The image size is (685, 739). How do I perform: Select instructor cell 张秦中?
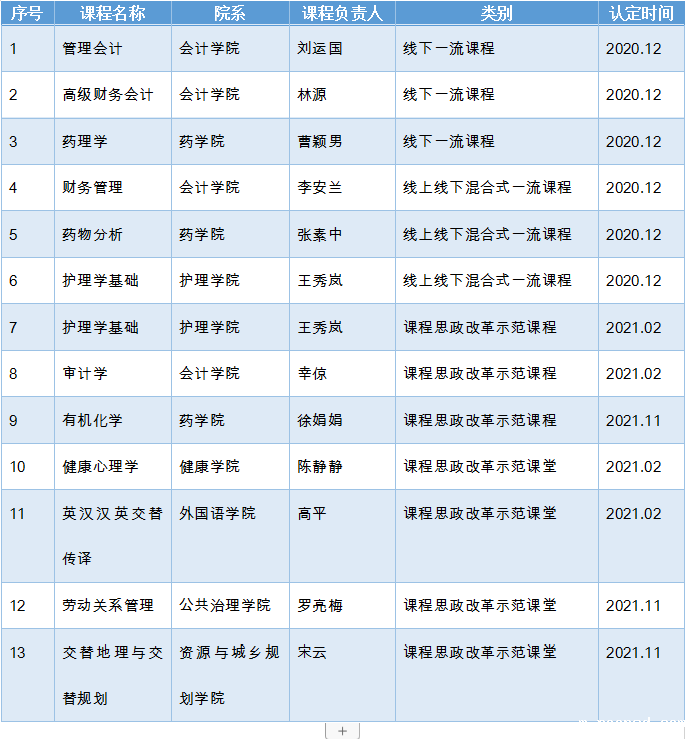[320, 234]
